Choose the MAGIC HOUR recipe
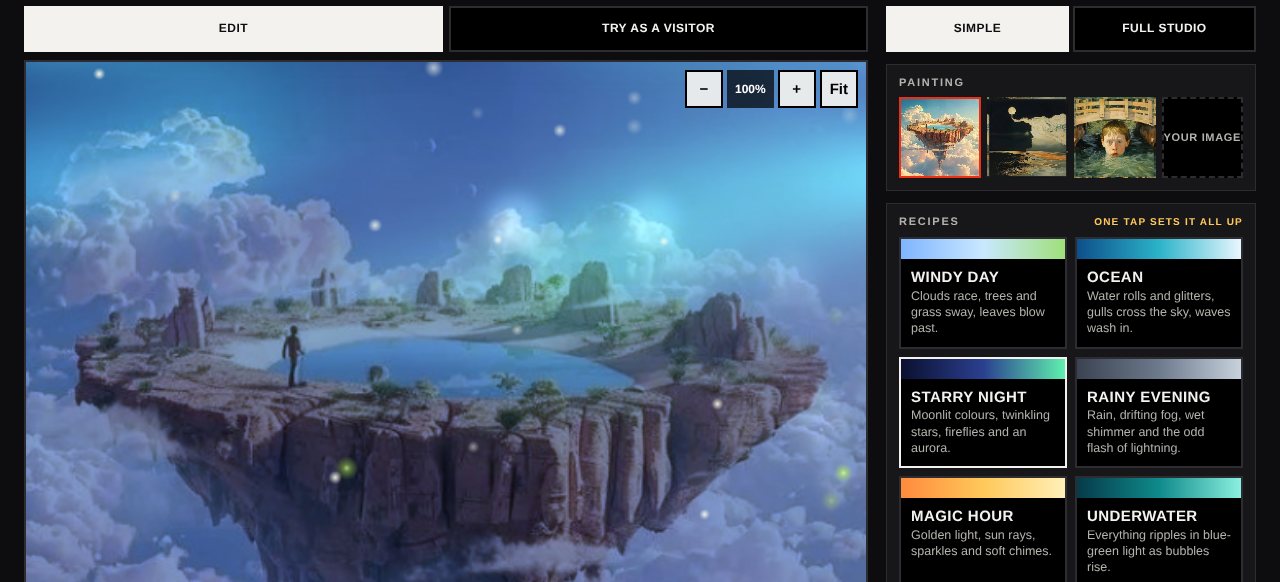The width and height of the screenshot is (1280, 582). pyautogui.click(x=983, y=529)
